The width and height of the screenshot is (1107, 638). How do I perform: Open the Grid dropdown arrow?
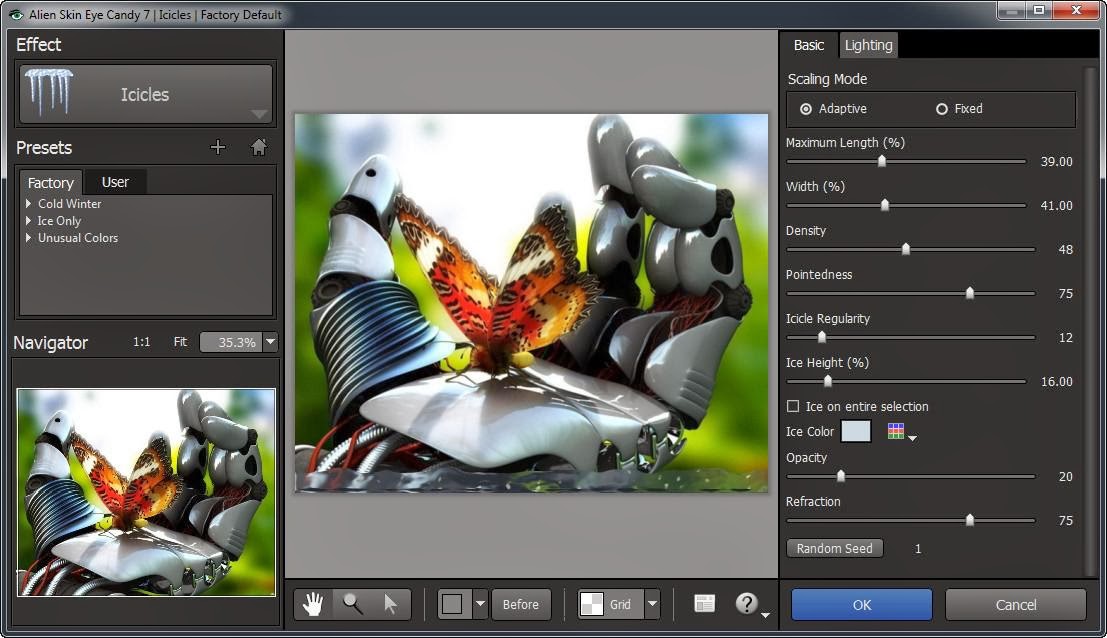click(x=652, y=604)
